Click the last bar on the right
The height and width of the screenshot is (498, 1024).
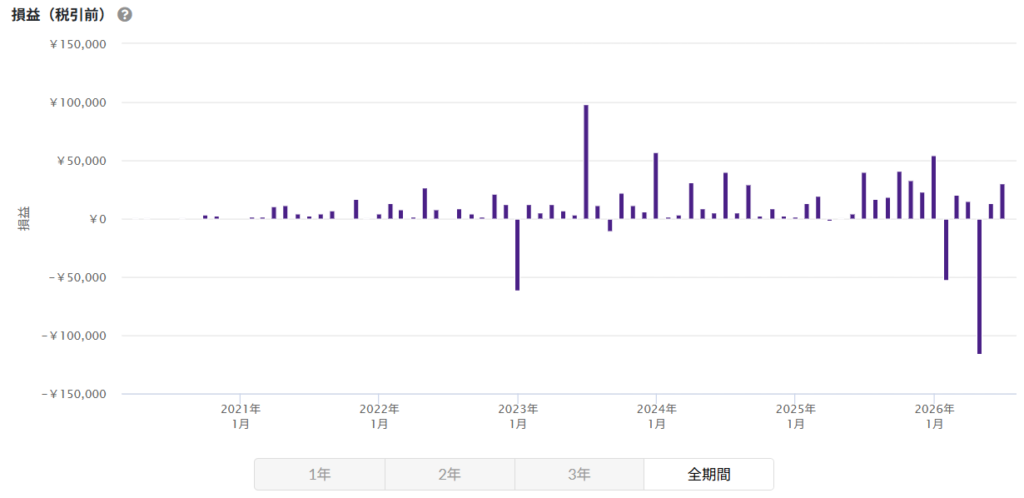pyautogui.click(x=1002, y=202)
